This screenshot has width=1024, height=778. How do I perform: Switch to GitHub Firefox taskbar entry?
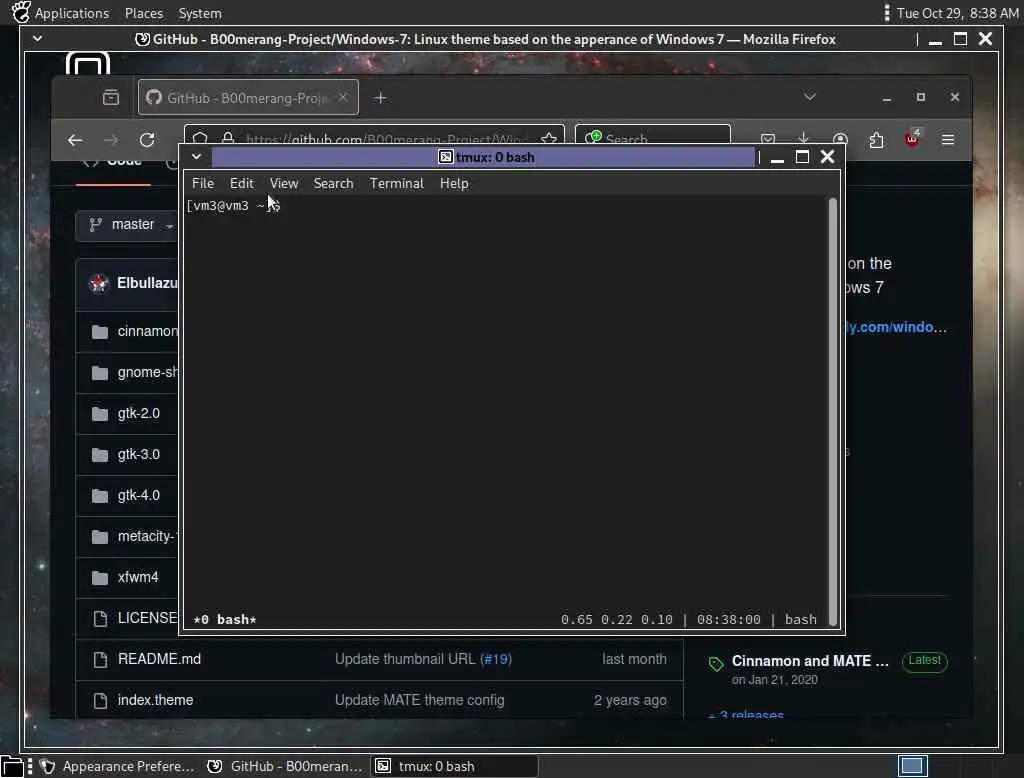[x=285, y=766]
